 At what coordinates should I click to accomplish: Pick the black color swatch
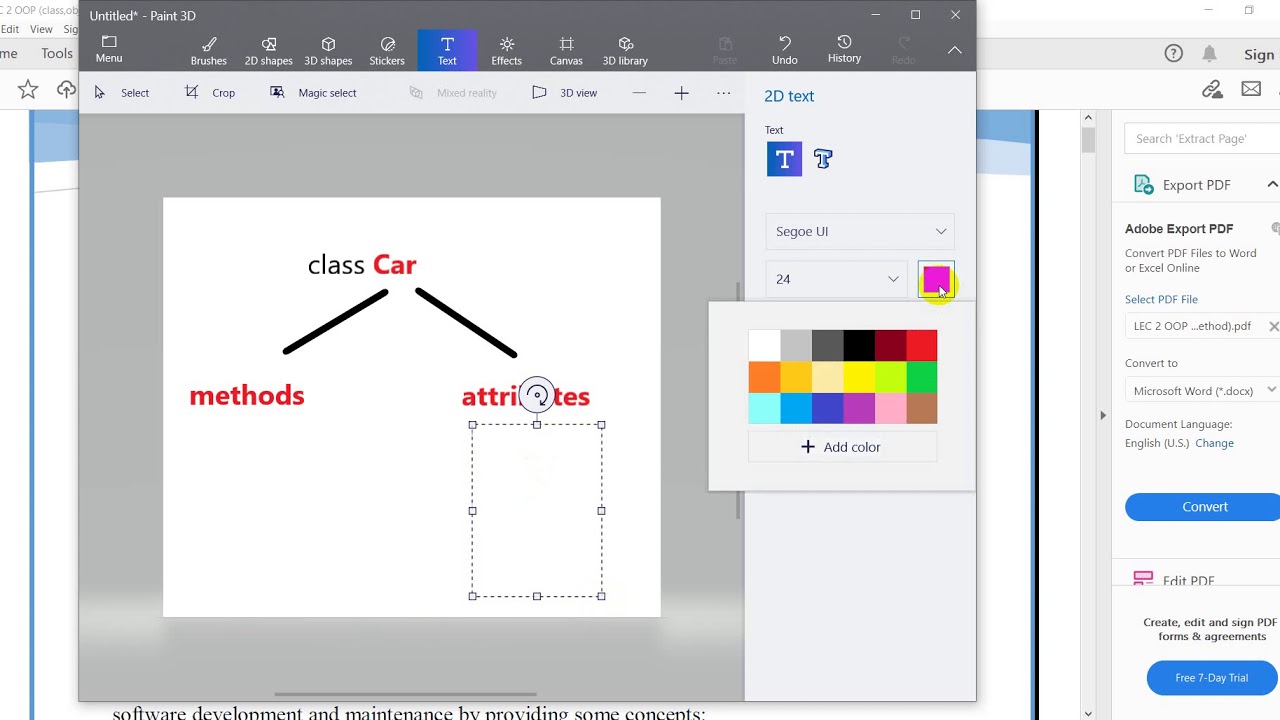tap(859, 346)
